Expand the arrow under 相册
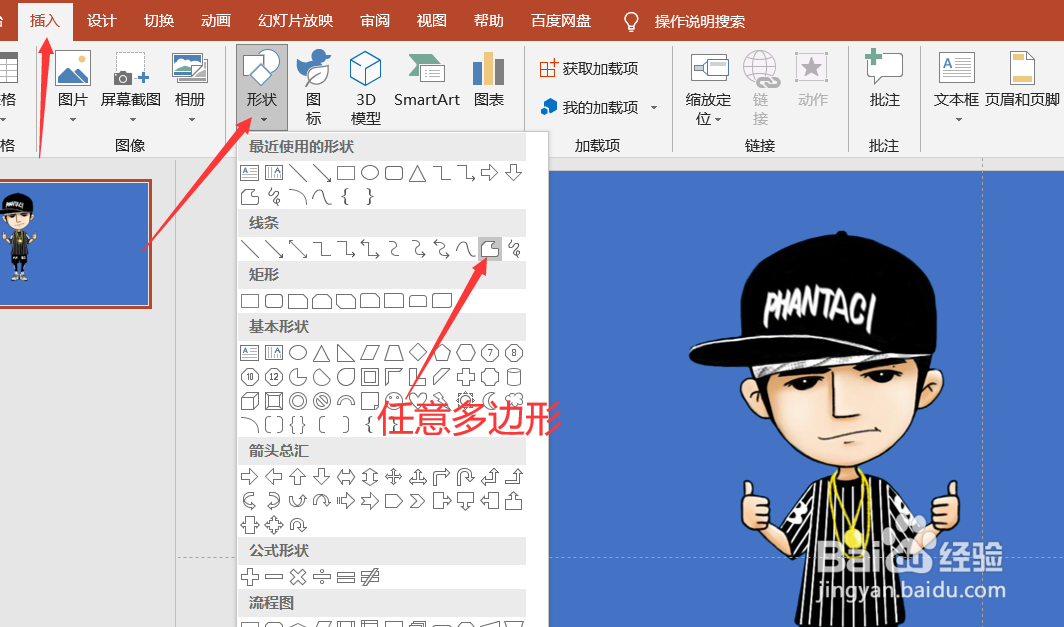 191,119
